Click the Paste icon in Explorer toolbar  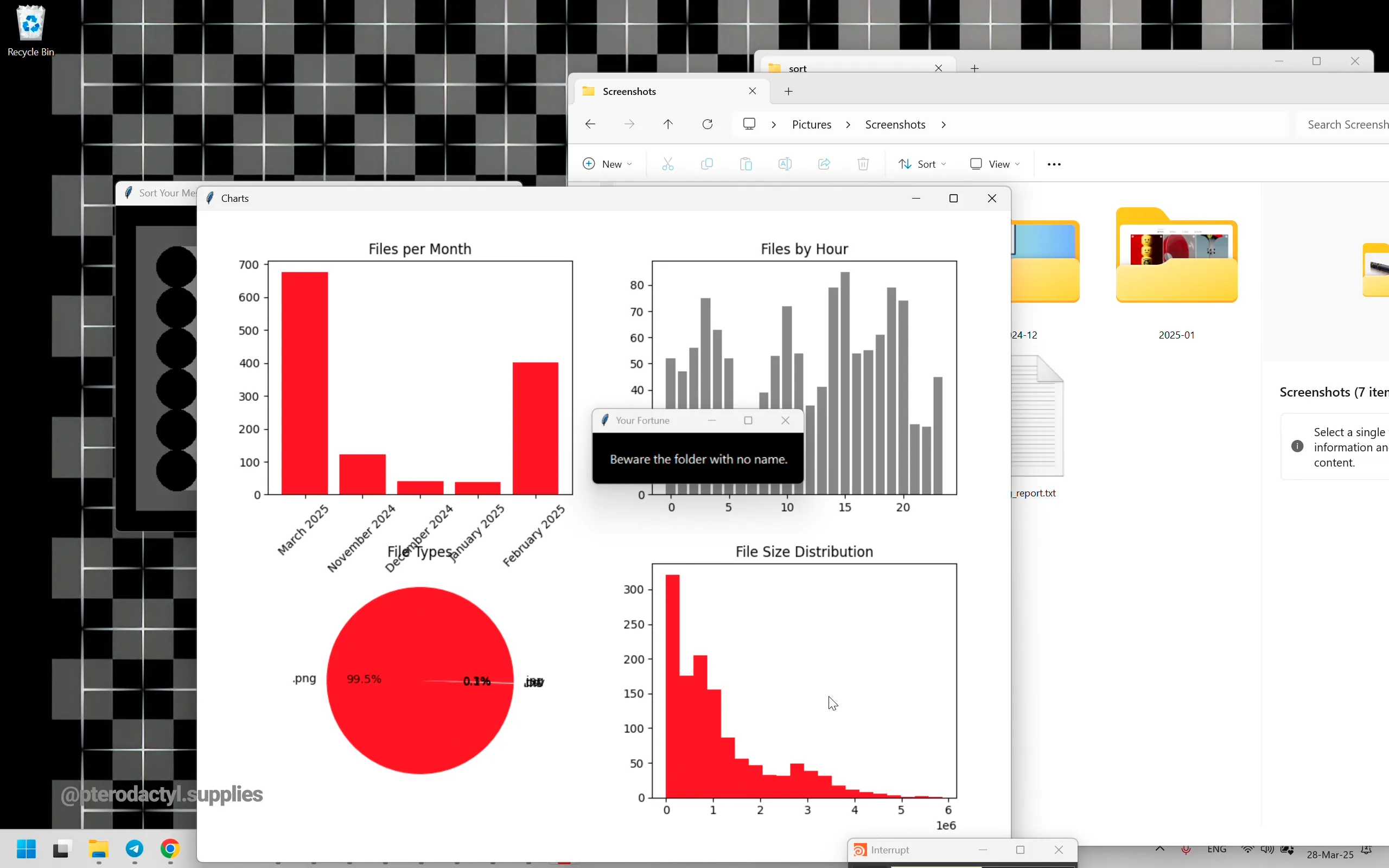click(x=746, y=164)
